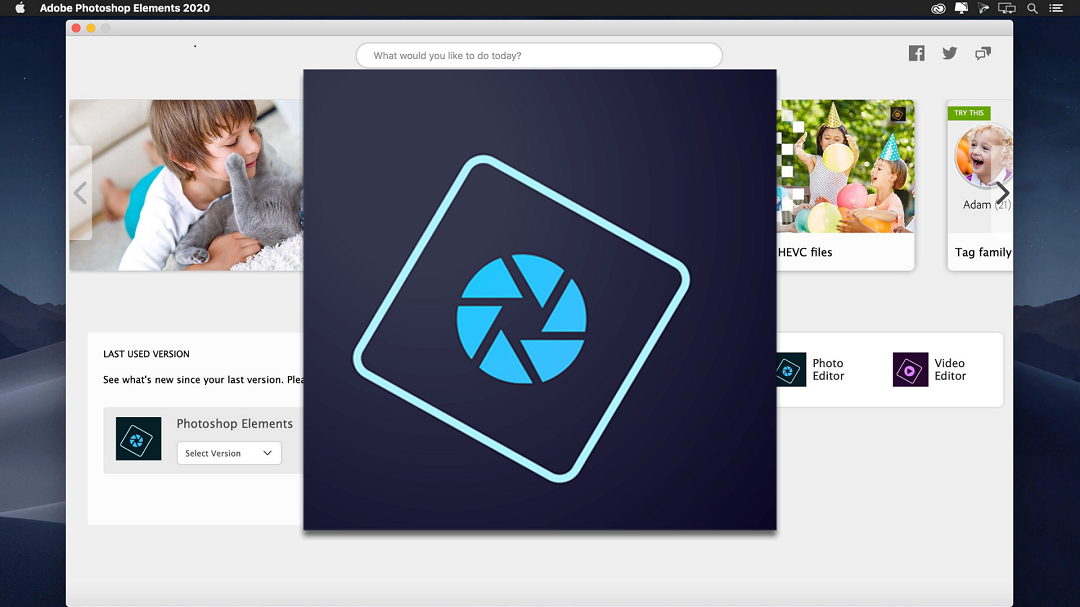This screenshot has height=607, width=1080.
Task: Open the chat feedback icon
Action: (983, 53)
